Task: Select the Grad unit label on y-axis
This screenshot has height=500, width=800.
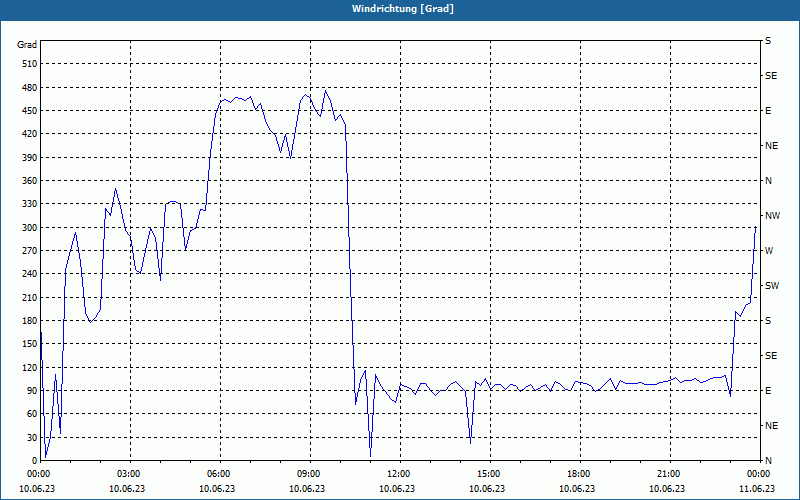Action: tap(27, 45)
